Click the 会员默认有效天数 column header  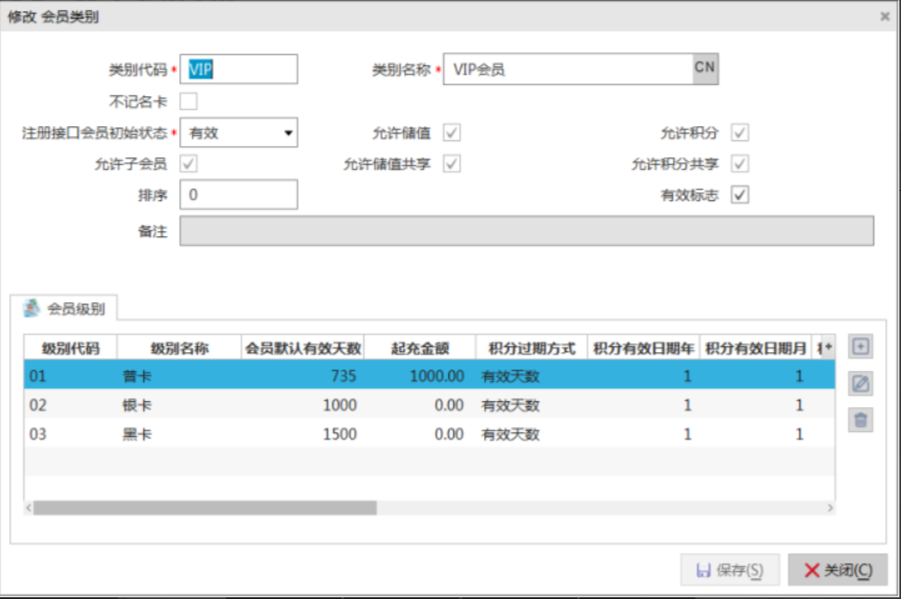click(303, 348)
